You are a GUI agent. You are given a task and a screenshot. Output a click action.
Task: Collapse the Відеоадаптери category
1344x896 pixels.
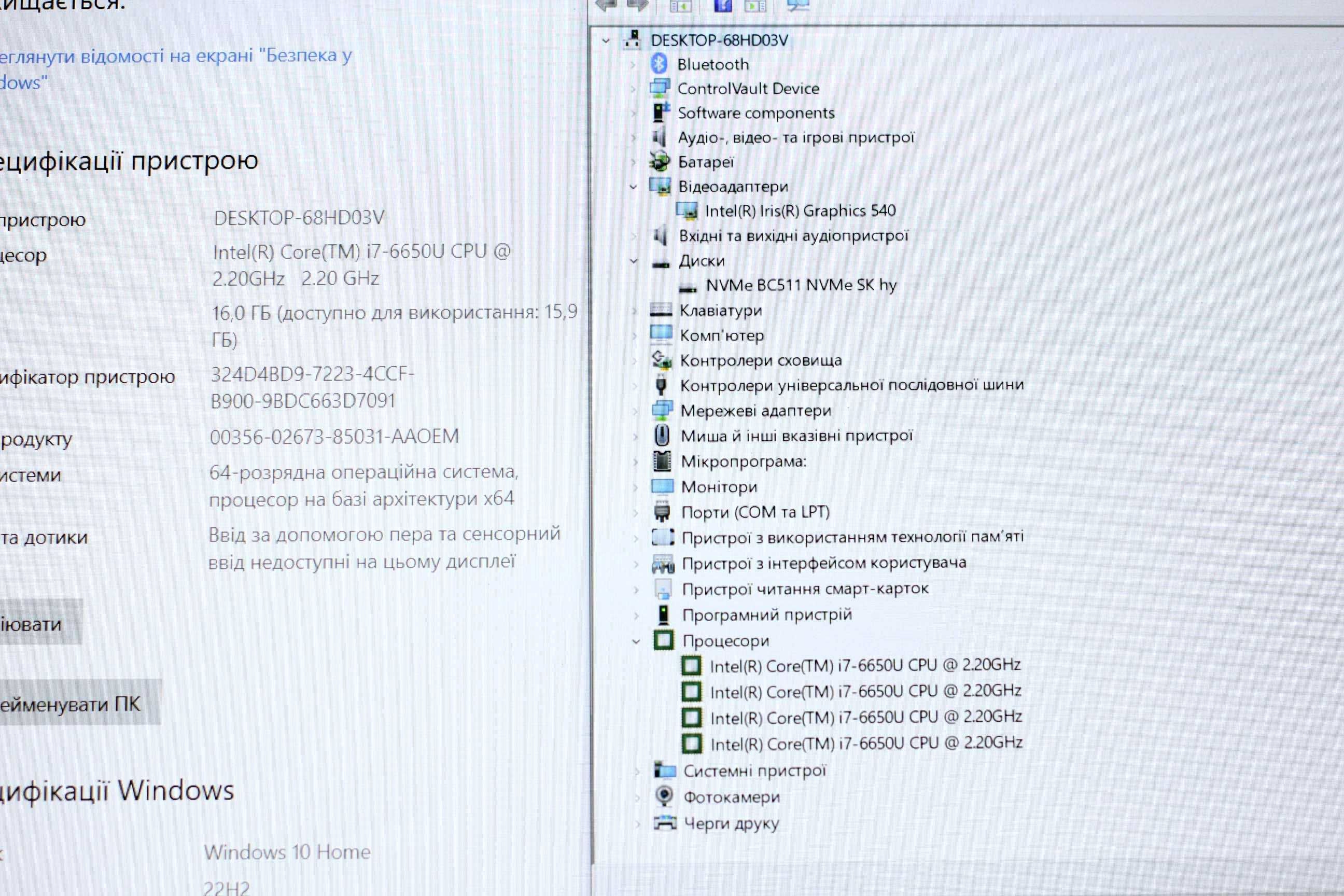pos(633,187)
